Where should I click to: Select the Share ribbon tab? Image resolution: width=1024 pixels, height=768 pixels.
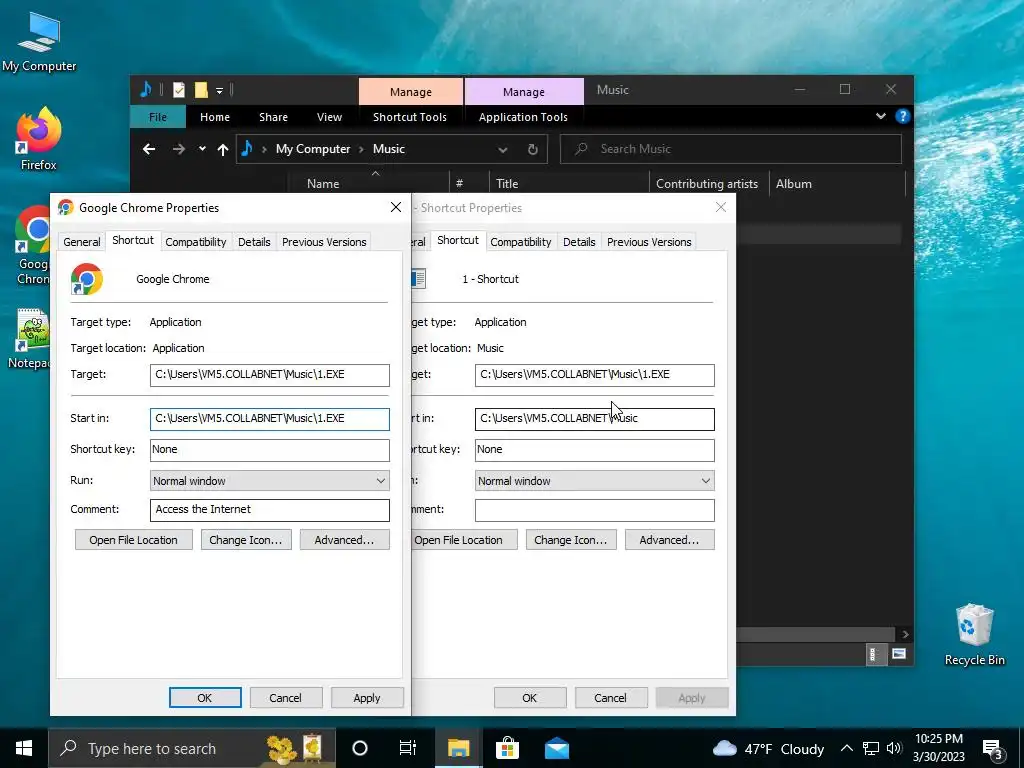click(273, 117)
